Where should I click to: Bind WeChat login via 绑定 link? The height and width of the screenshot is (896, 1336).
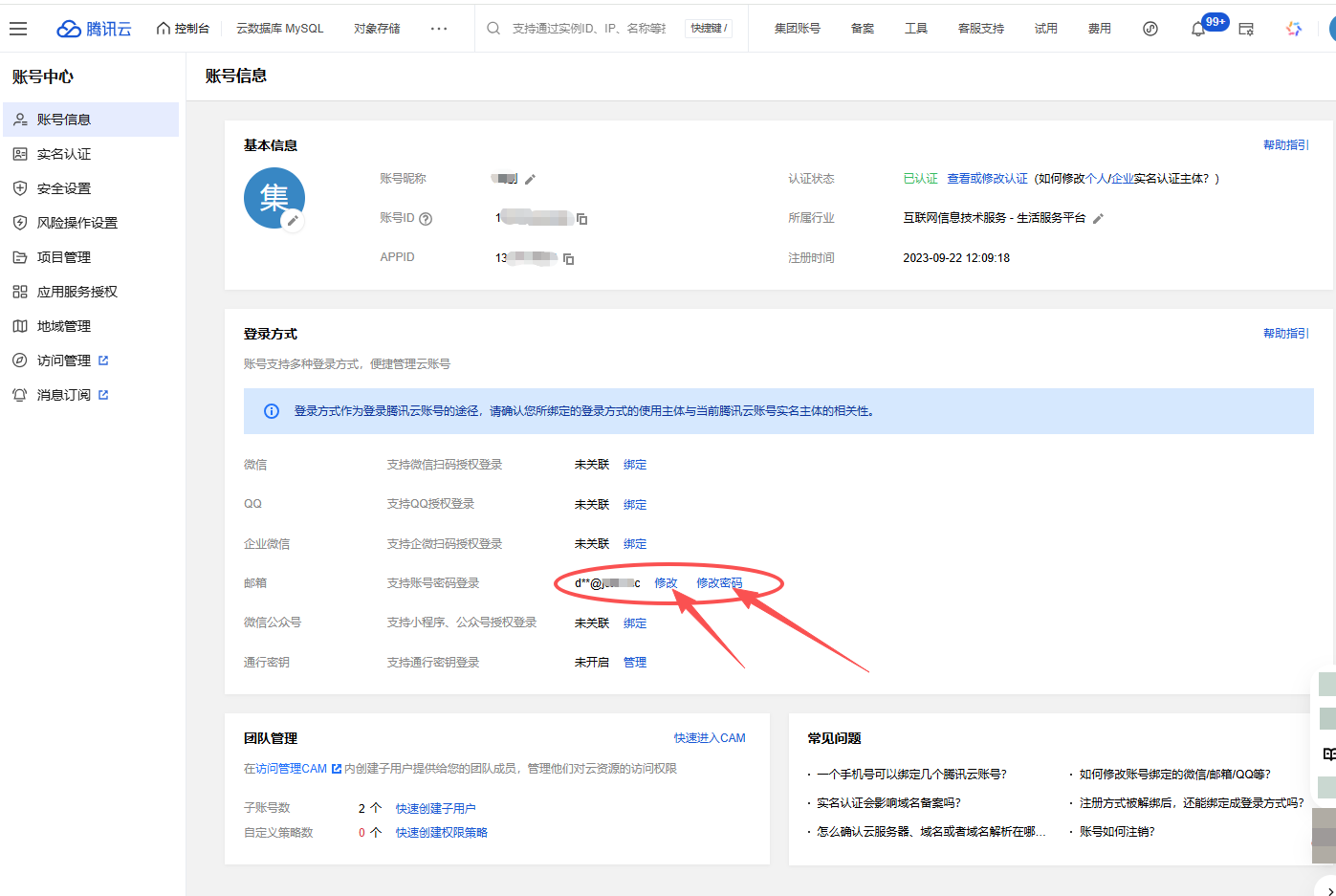tap(635, 465)
